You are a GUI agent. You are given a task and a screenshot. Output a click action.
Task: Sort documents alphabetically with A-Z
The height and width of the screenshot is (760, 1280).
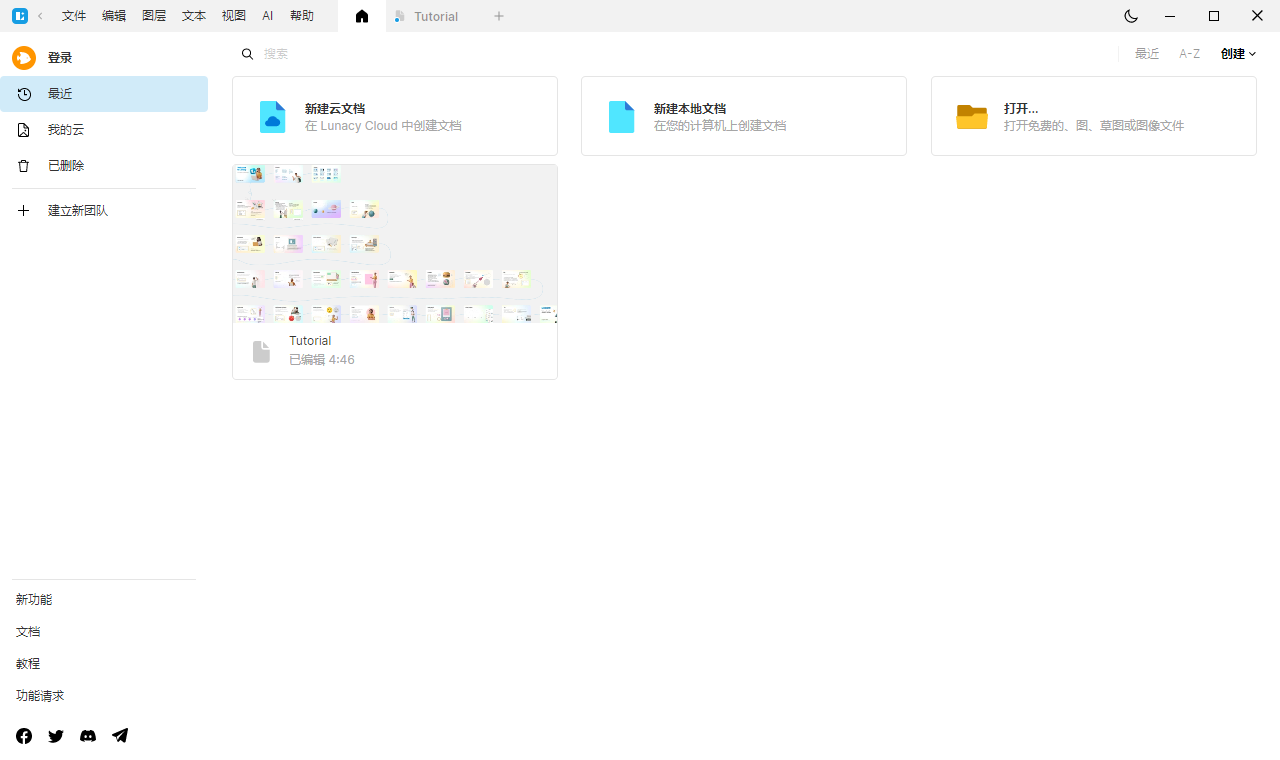[1189, 53]
